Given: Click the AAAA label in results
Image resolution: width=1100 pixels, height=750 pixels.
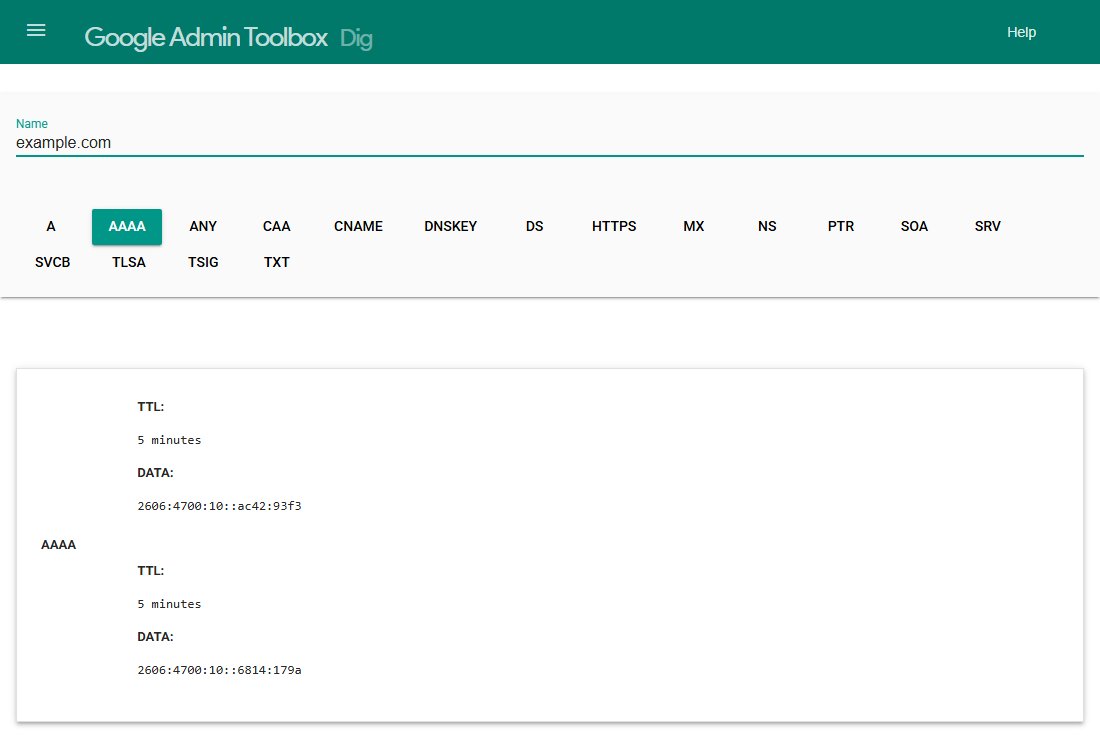Looking at the screenshot, I should (58, 544).
